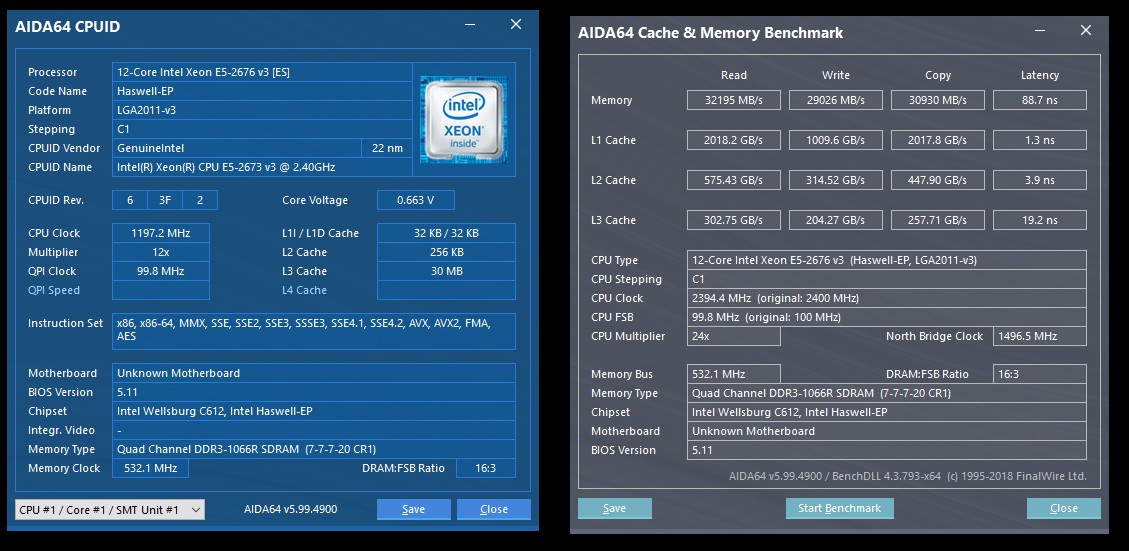1129x551 pixels.
Task: Click the Intel Xeon inside logo
Action: (x=464, y=119)
